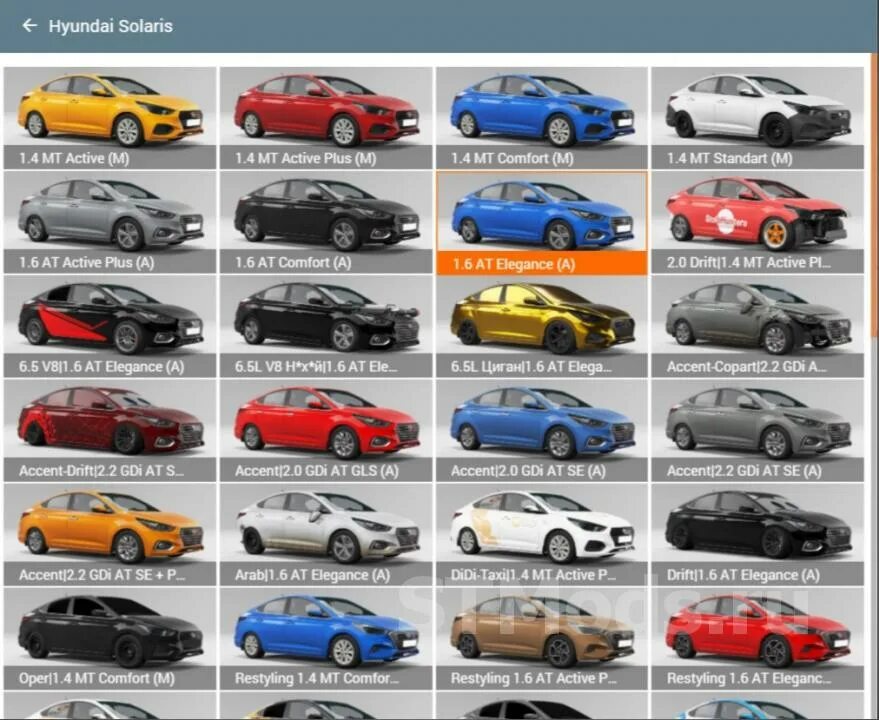Select the highlighted 1.6 AT Elegance (A) car
Screen dimensions: 879x720
pos(542,223)
